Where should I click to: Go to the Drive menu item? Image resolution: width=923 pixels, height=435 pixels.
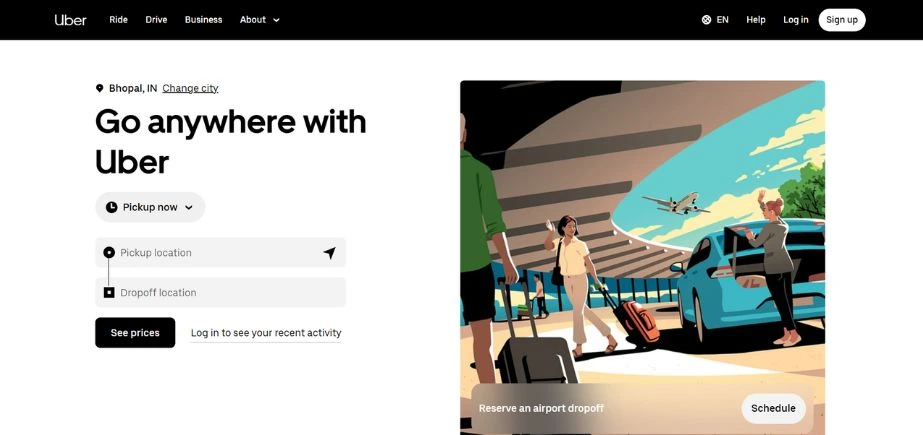(156, 20)
